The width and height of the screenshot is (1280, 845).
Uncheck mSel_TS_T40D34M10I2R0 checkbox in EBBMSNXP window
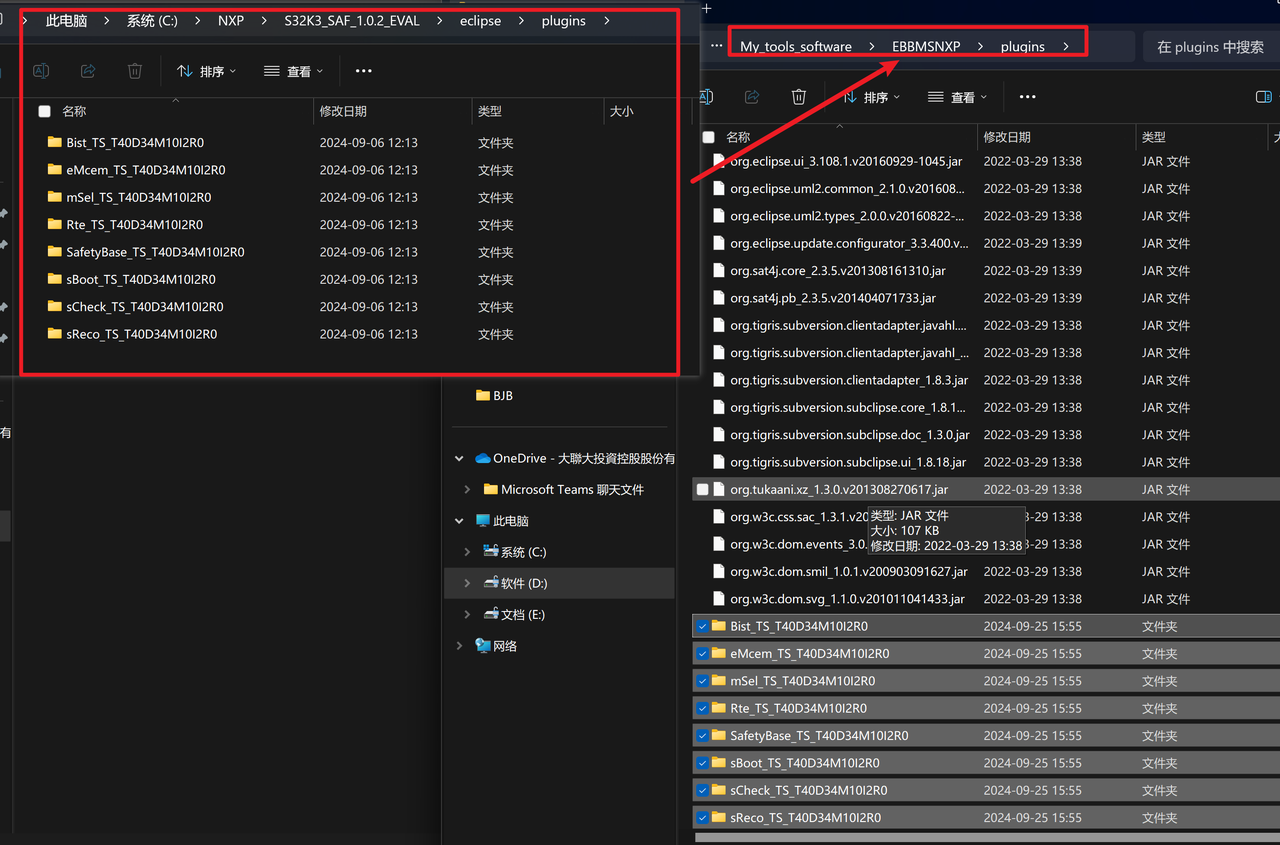[x=702, y=681]
